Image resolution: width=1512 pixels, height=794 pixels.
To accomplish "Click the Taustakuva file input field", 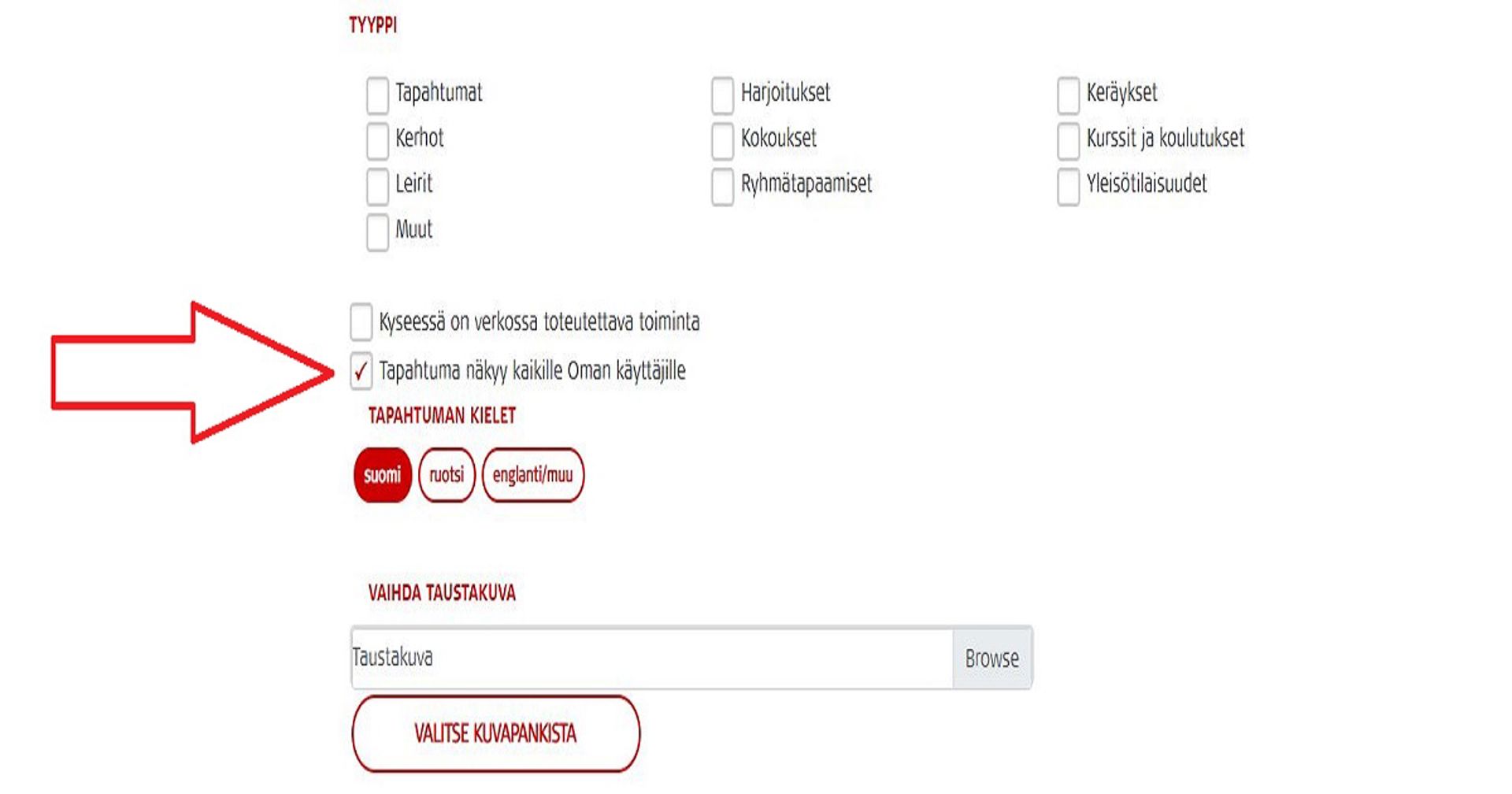I will (x=651, y=658).
